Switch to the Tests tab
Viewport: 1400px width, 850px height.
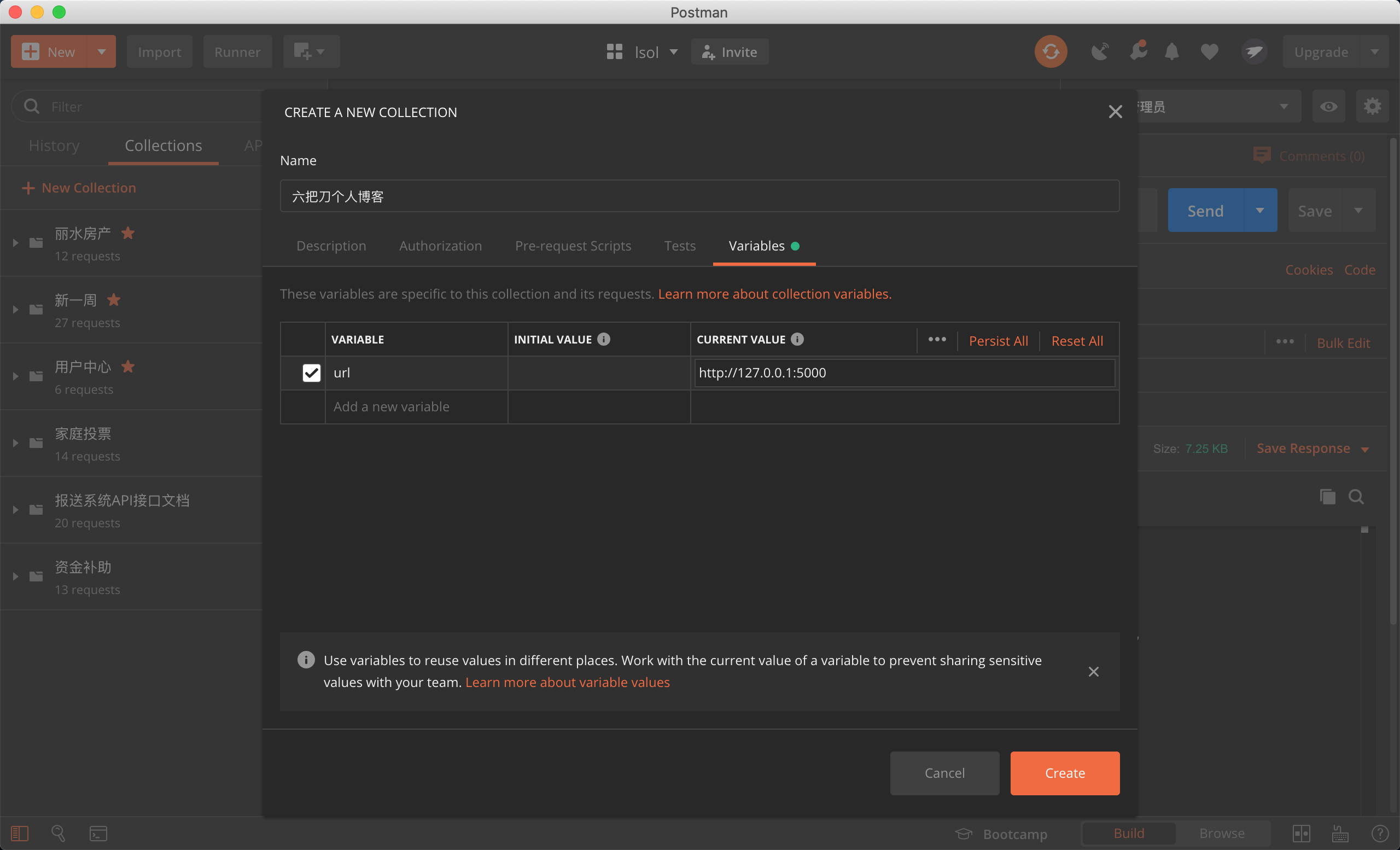pyautogui.click(x=680, y=246)
